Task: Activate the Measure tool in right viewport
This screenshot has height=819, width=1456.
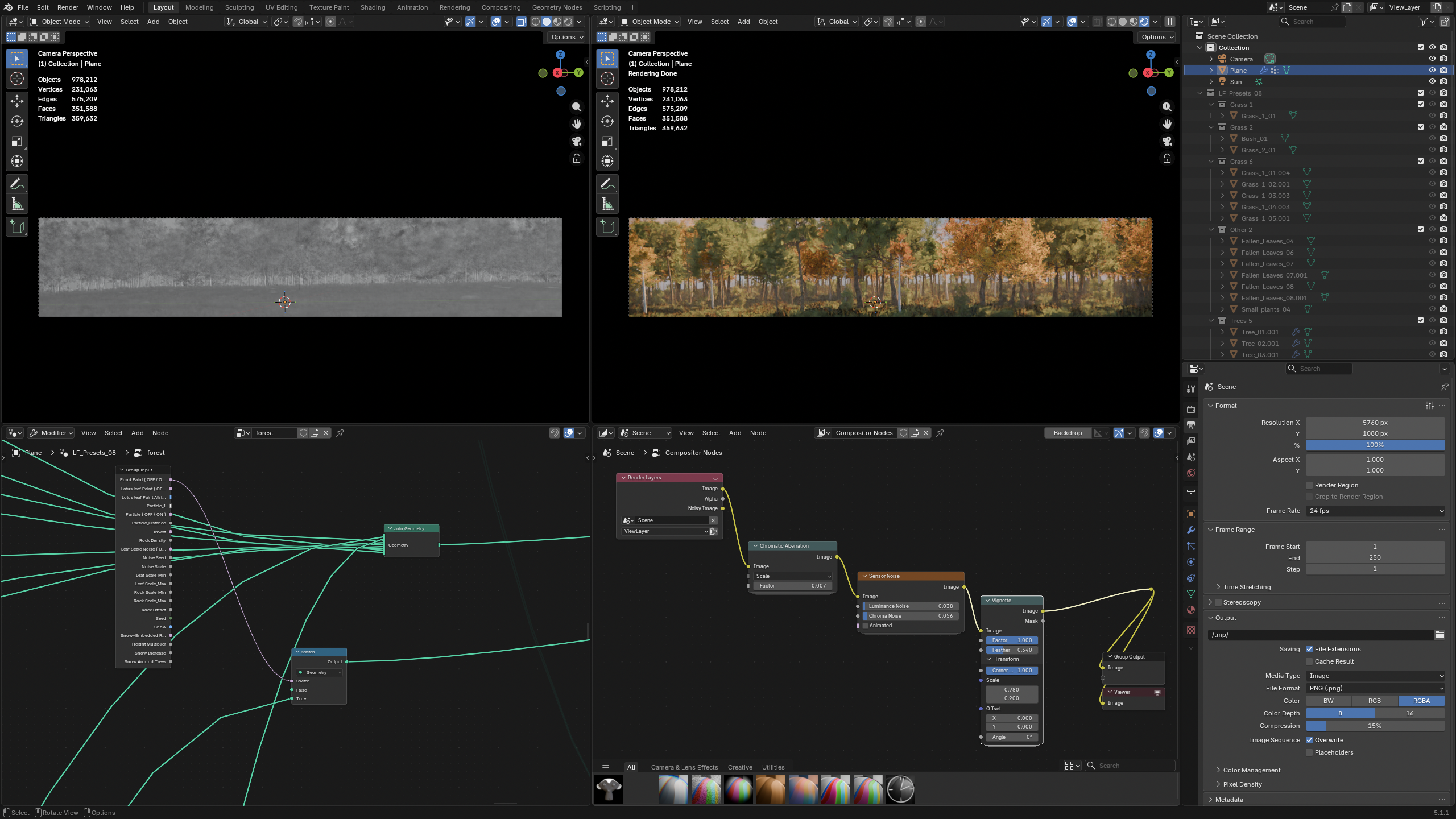Action: click(x=607, y=204)
